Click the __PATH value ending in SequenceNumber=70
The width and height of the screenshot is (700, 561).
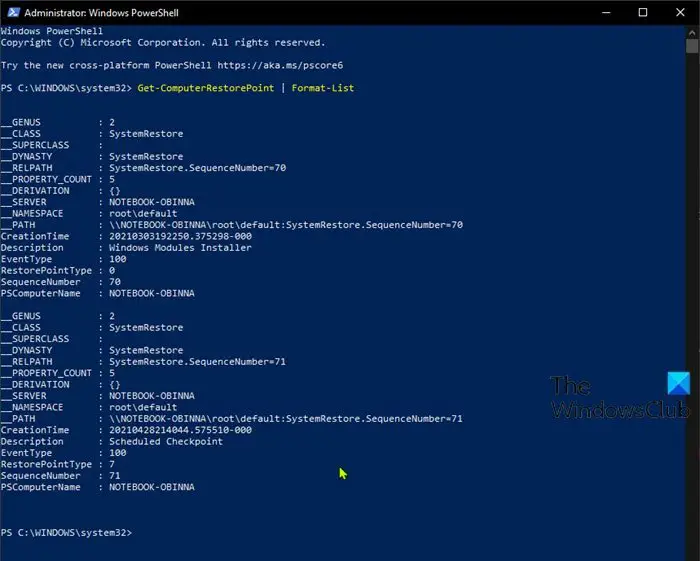click(286, 225)
